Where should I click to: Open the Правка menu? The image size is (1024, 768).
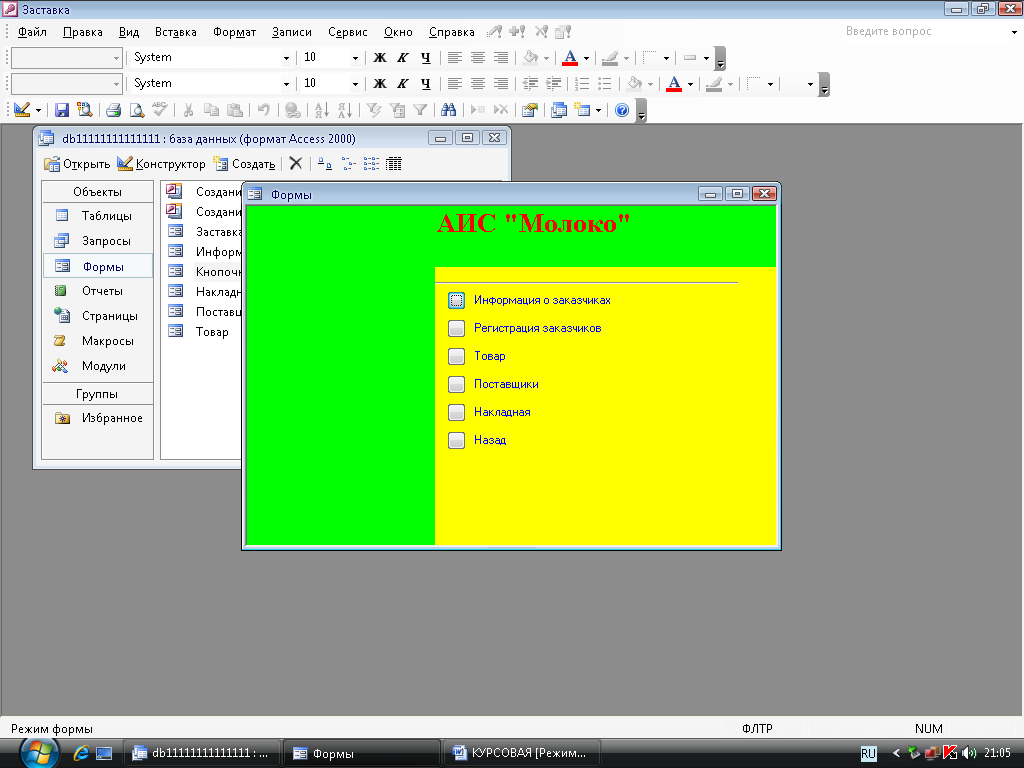pos(83,31)
